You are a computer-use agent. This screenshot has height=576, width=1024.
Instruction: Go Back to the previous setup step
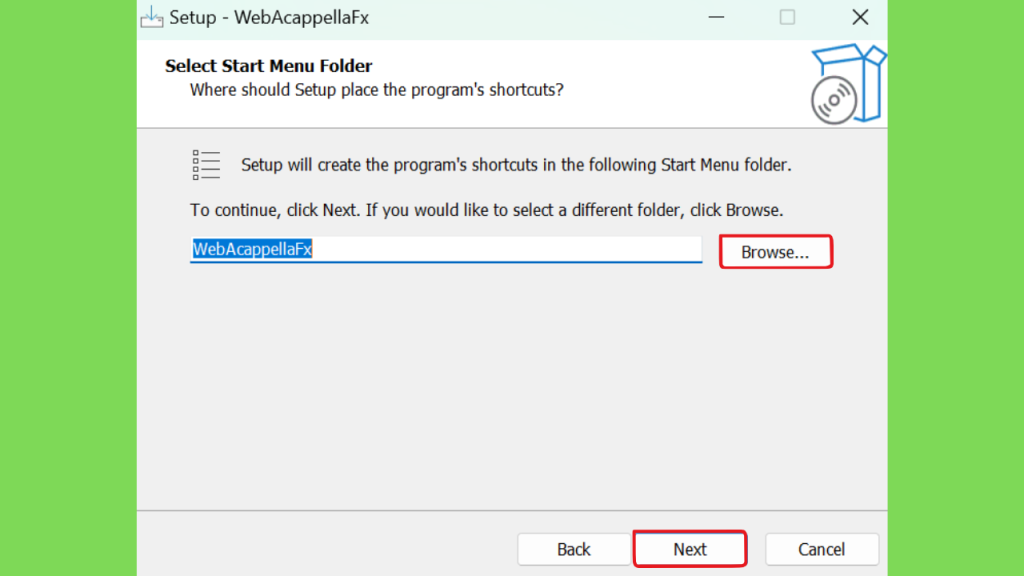tap(573, 549)
